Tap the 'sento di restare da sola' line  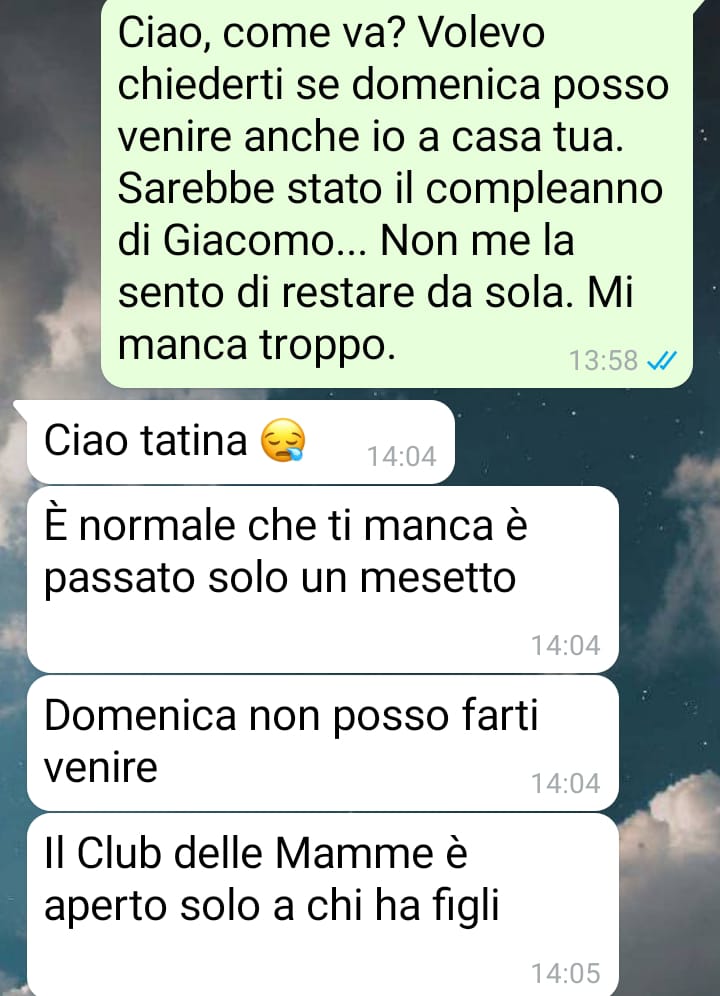tap(341, 293)
